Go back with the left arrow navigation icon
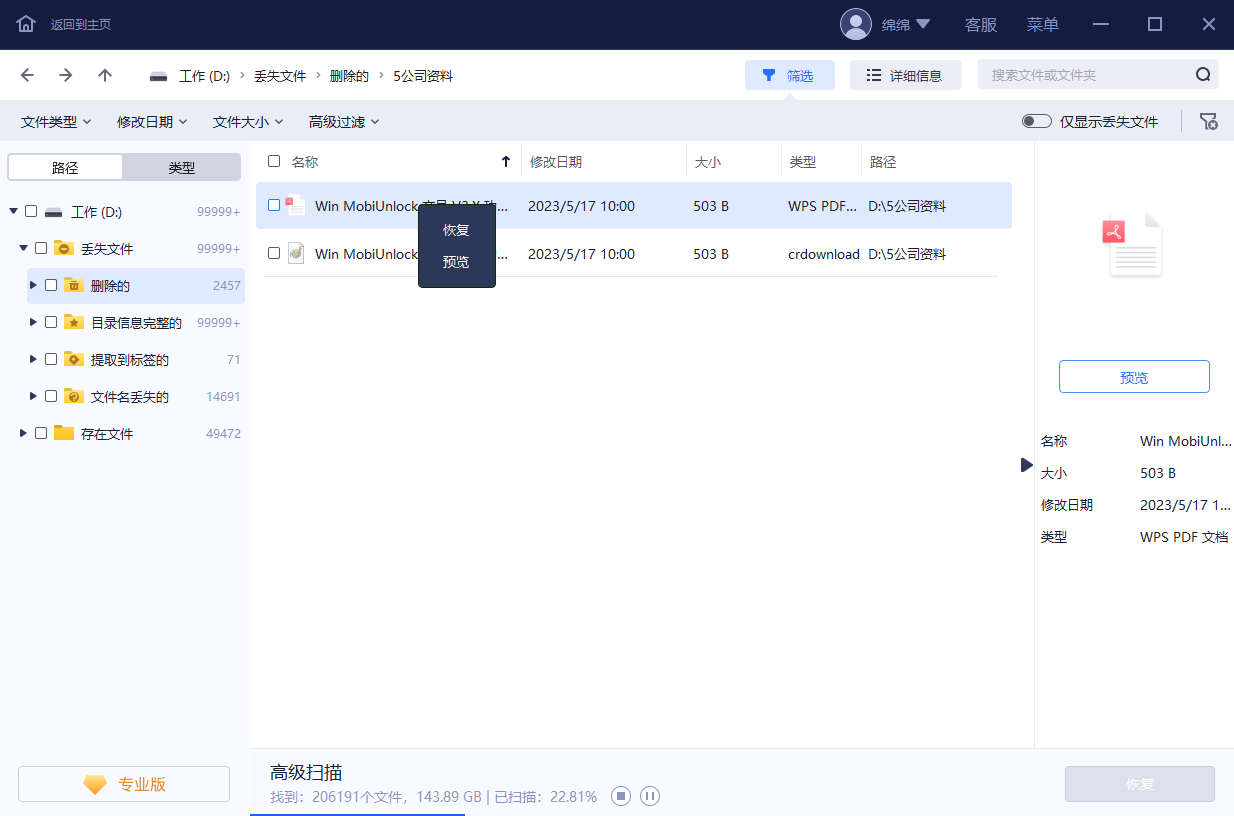The height and width of the screenshot is (816, 1234). coord(28,75)
